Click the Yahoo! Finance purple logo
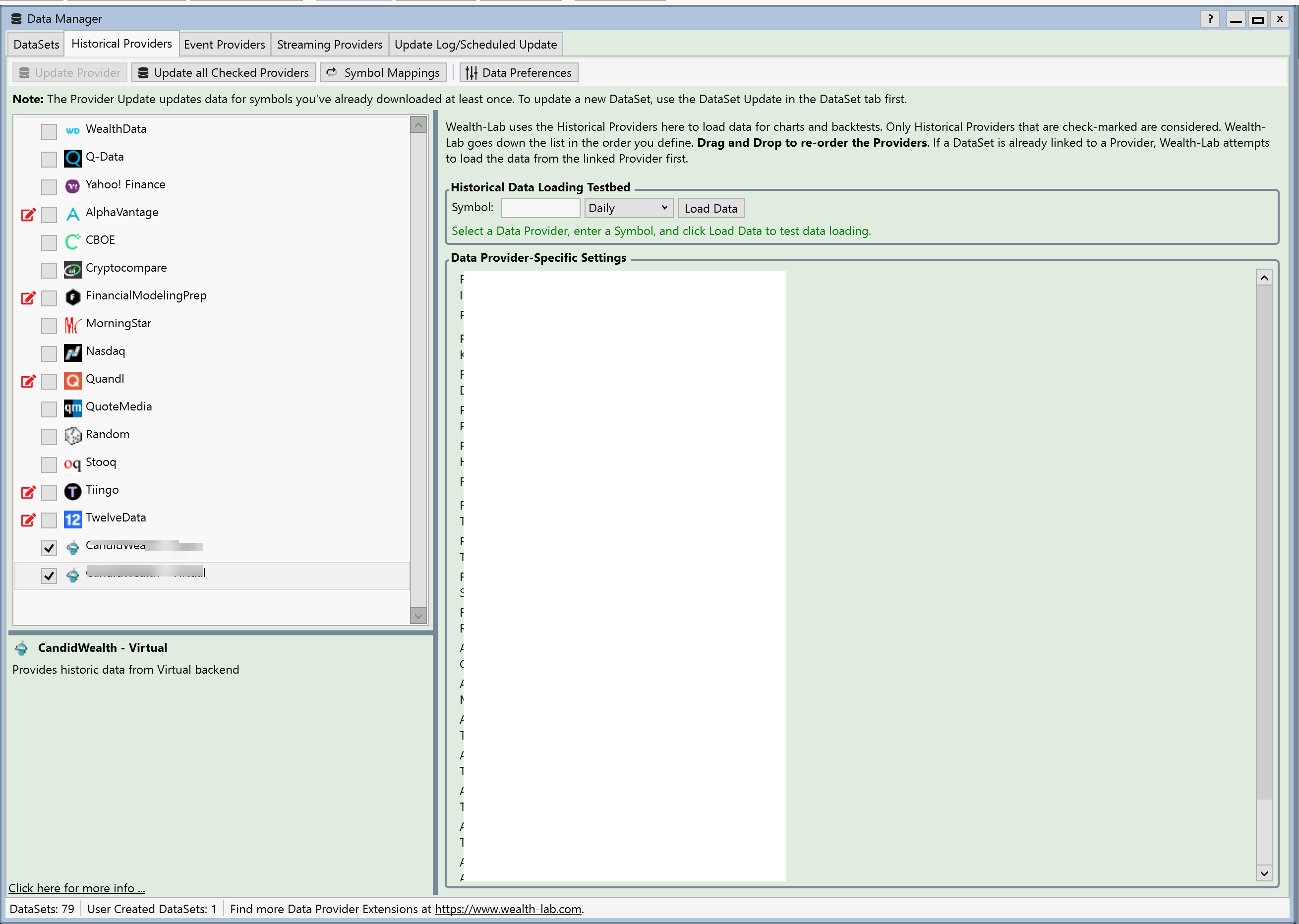 click(72, 185)
